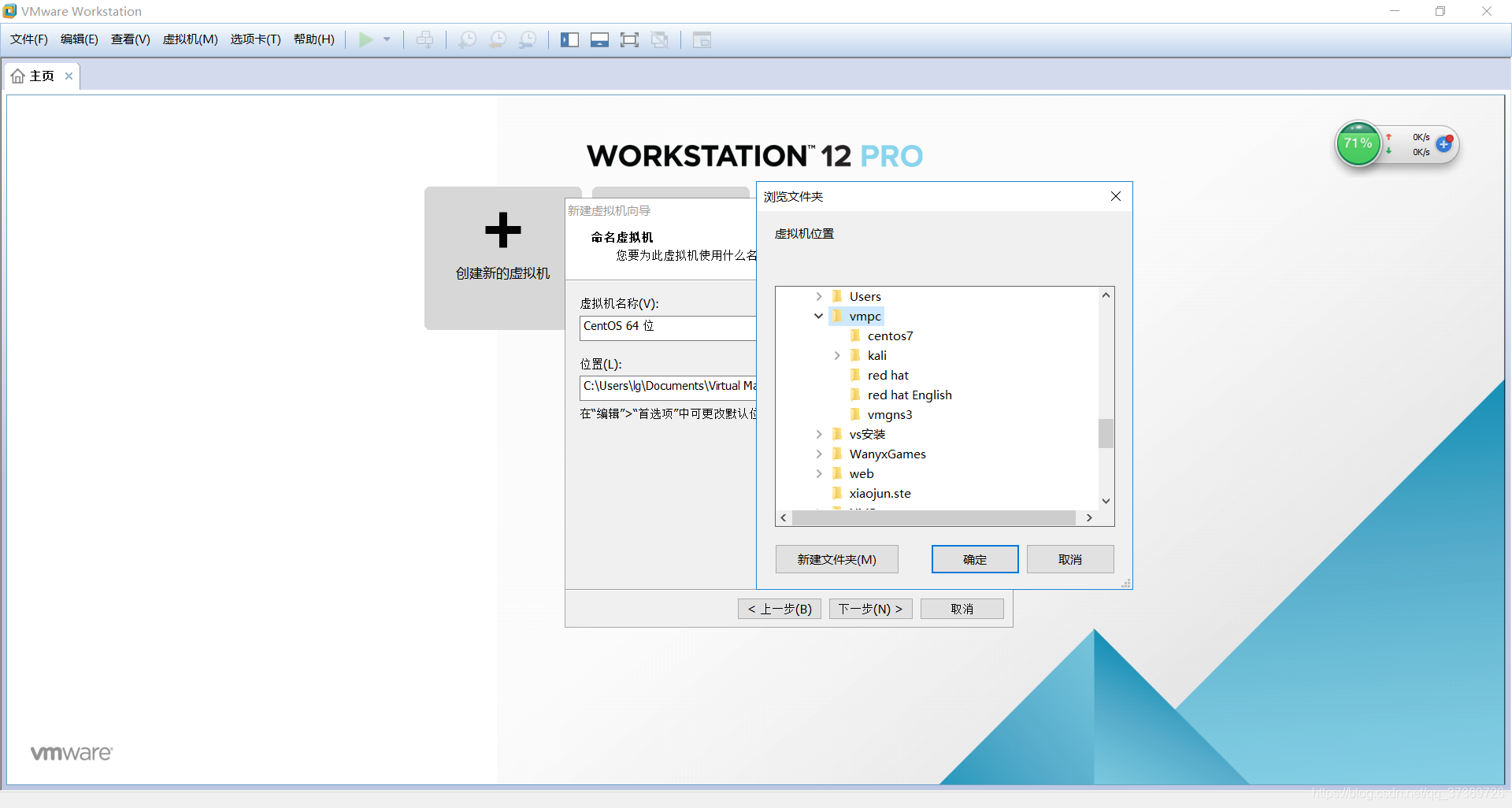Screen dimensions: 1512x808
Task: Click 取消 in the browse folder dialog
Action: [x=1070, y=559]
